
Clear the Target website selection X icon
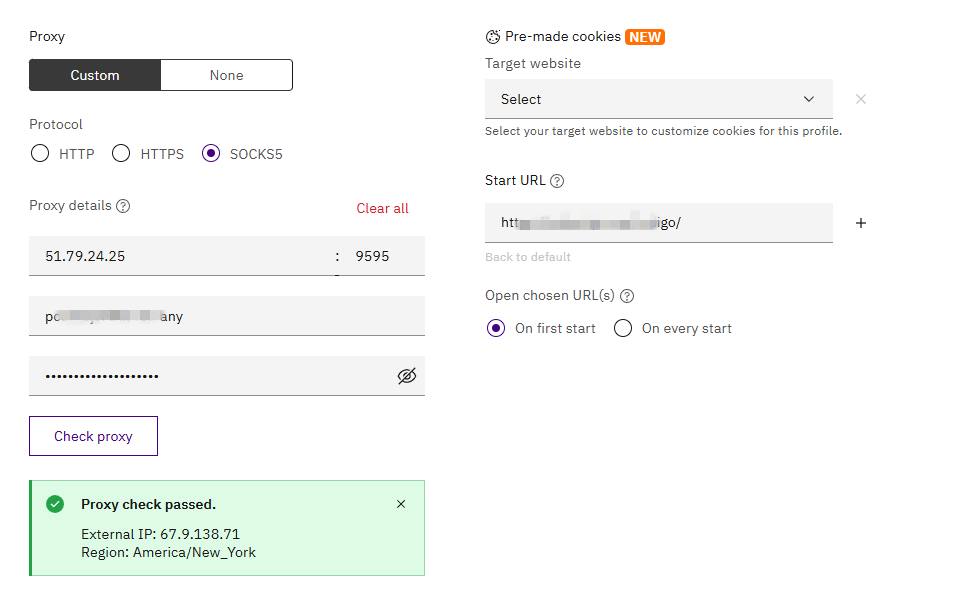coord(861,99)
